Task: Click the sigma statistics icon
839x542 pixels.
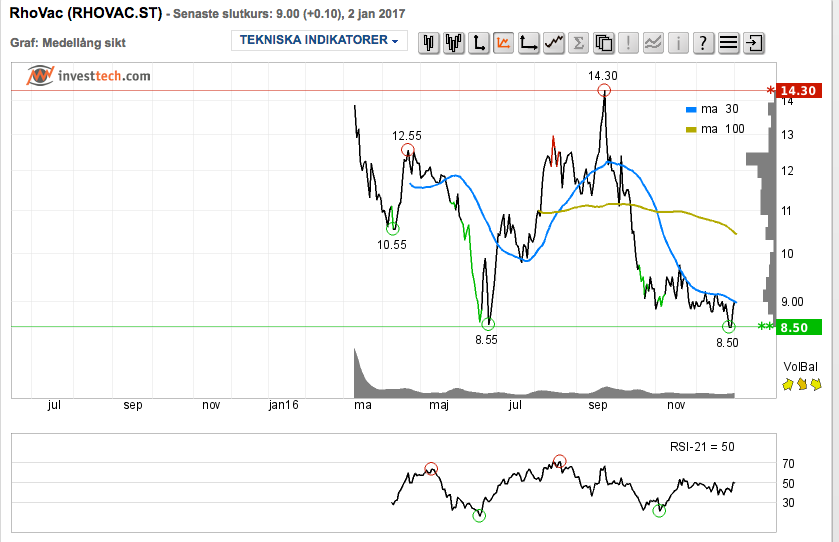Action: coord(579,43)
